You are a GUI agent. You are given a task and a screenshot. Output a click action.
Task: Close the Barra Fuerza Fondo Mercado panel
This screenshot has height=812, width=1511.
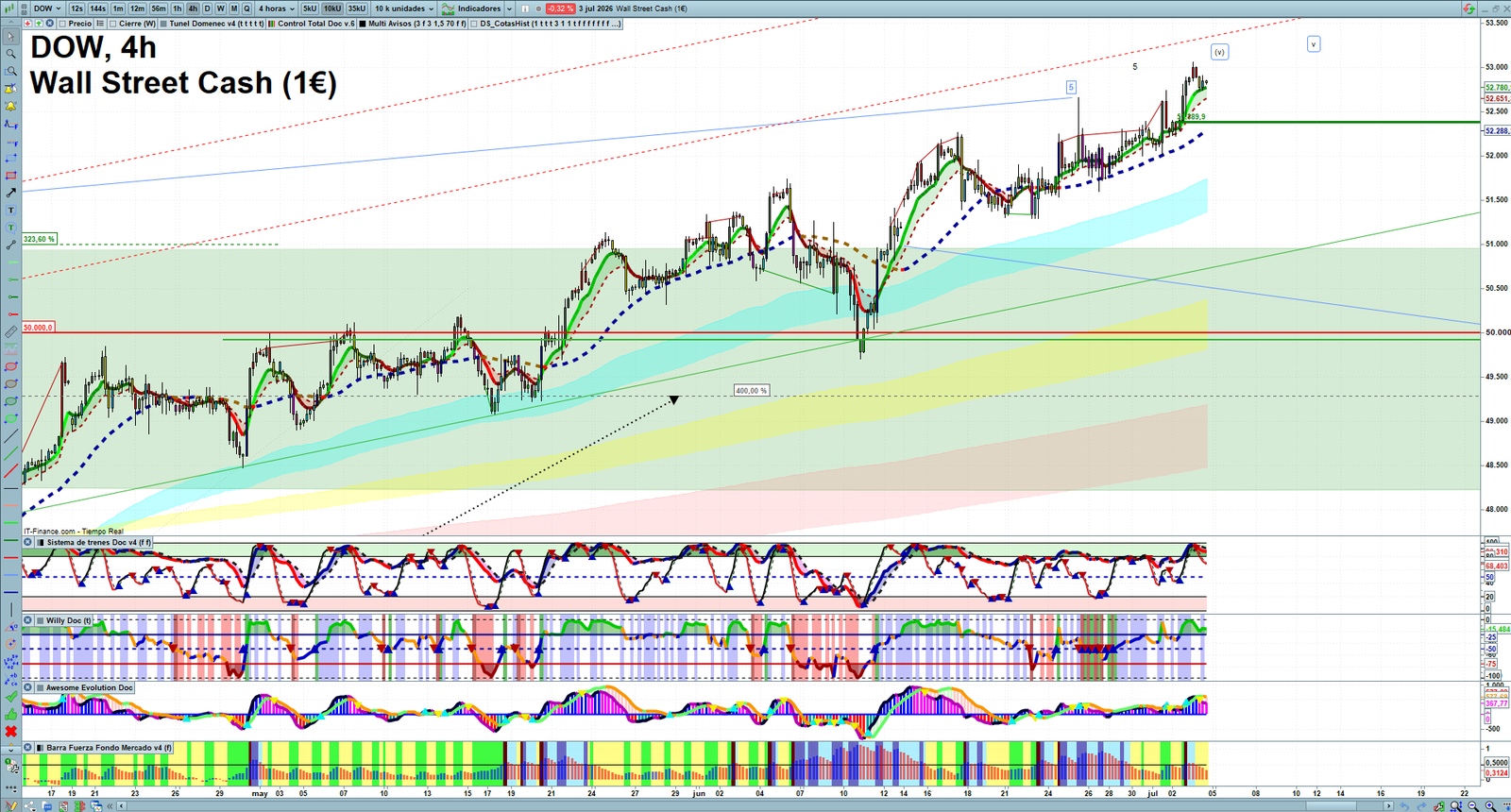click(x=28, y=748)
